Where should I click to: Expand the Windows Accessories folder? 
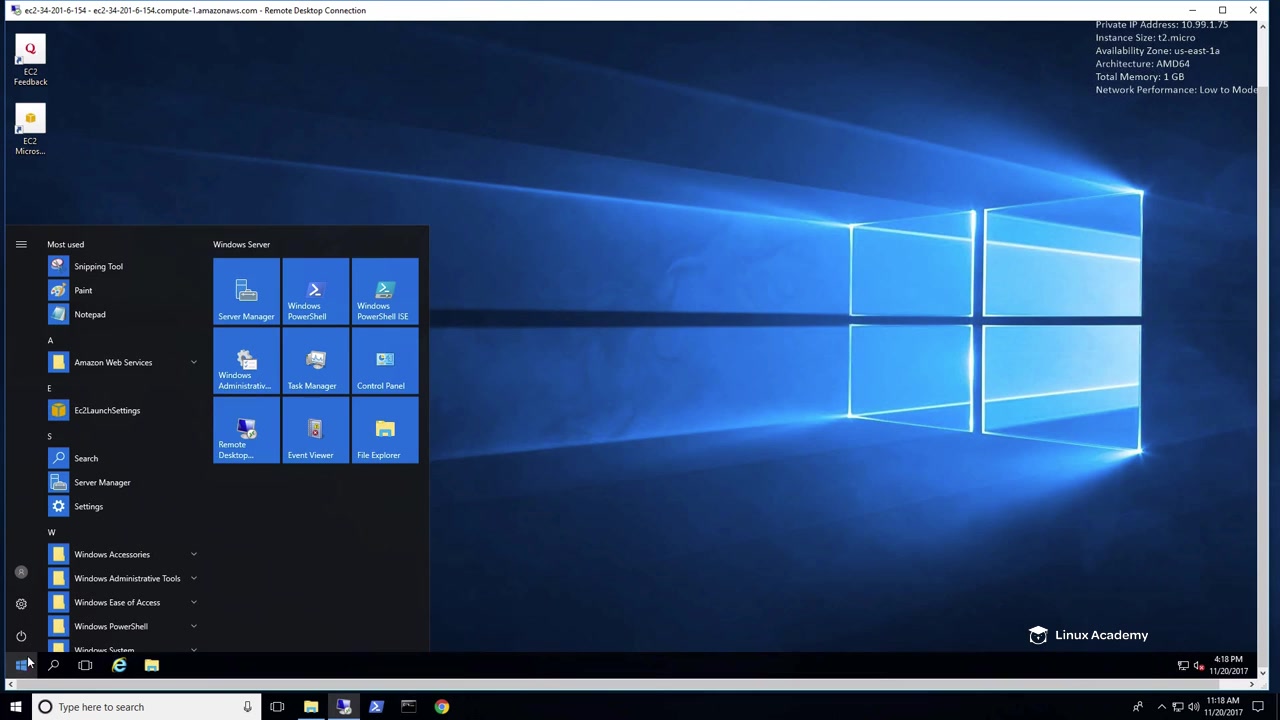pos(112,554)
